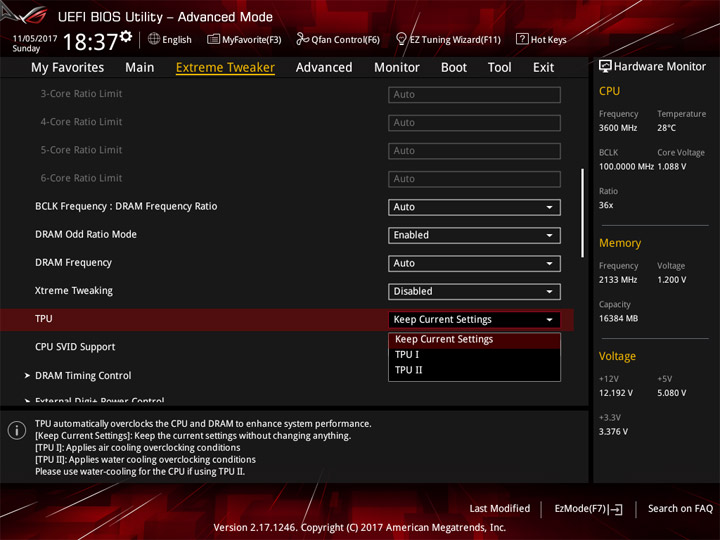Click EzMode(F7) button label
Viewport: 720px width, 540px height.
pyautogui.click(x=580, y=509)
